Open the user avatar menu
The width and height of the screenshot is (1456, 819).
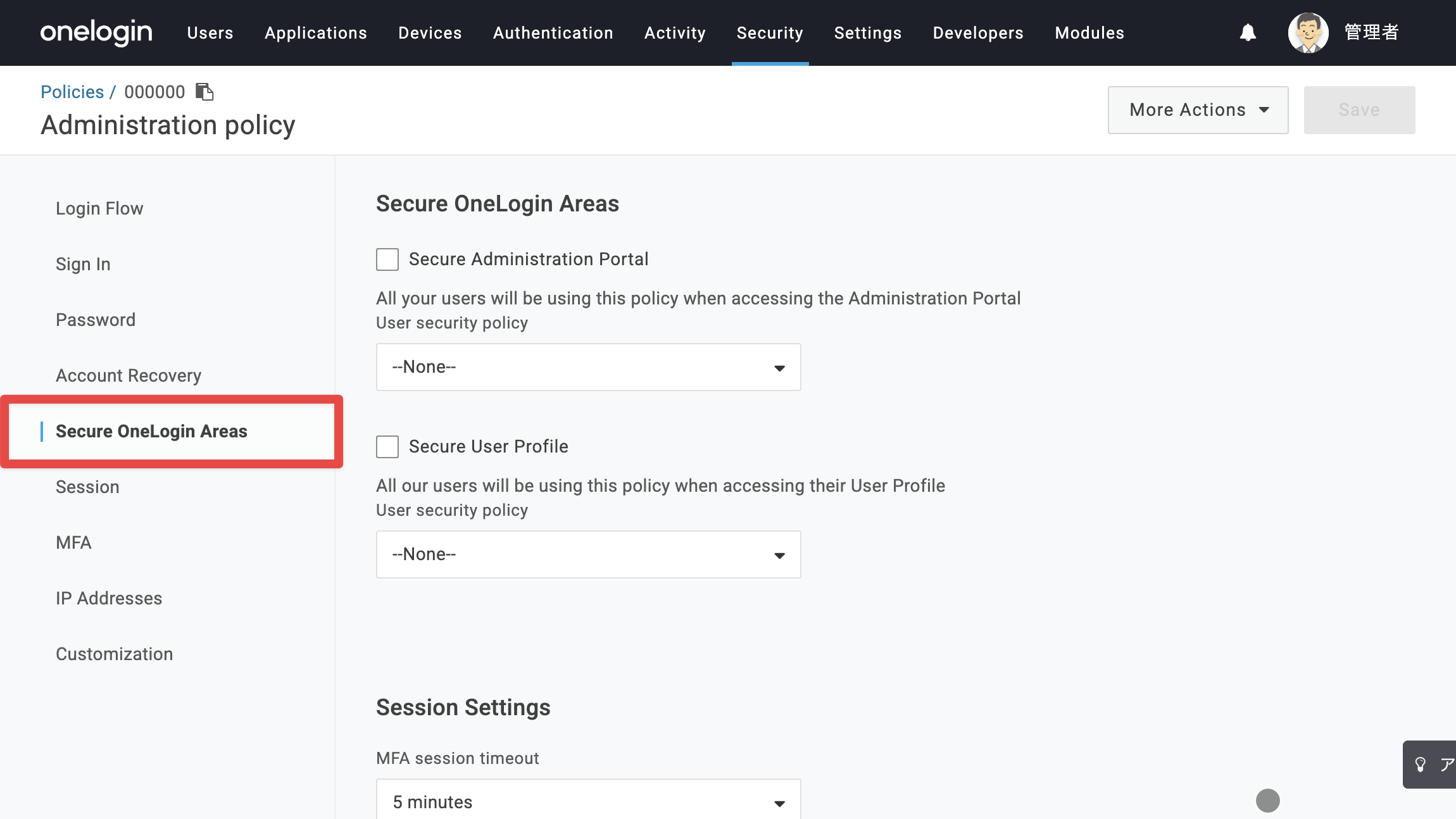click(x=1308, y=32)
